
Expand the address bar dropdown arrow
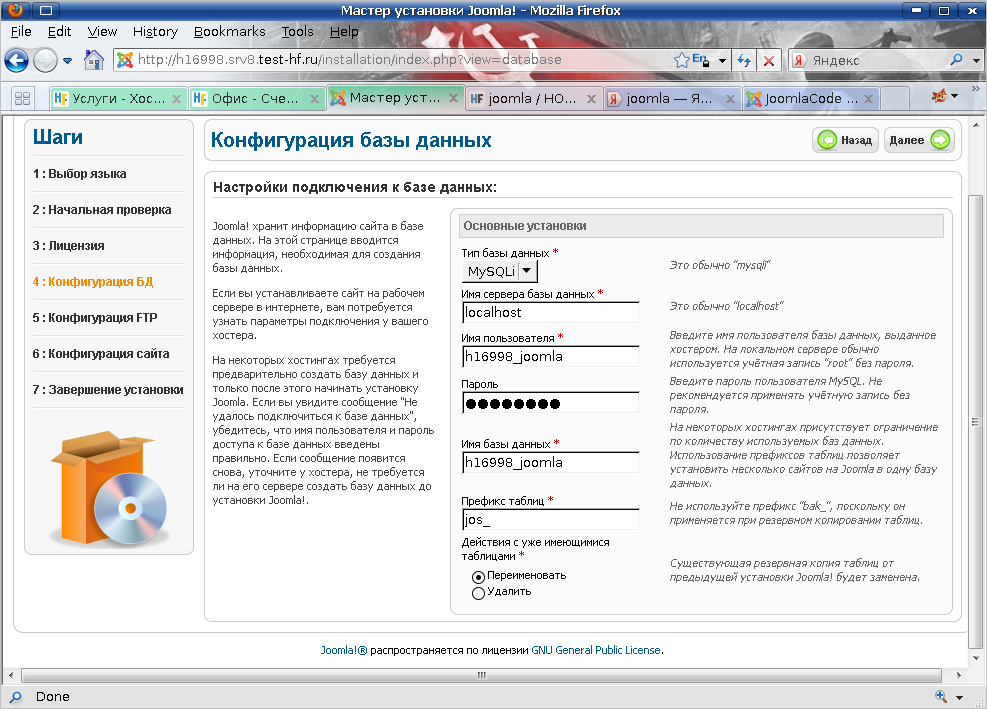tap(723, 61)
